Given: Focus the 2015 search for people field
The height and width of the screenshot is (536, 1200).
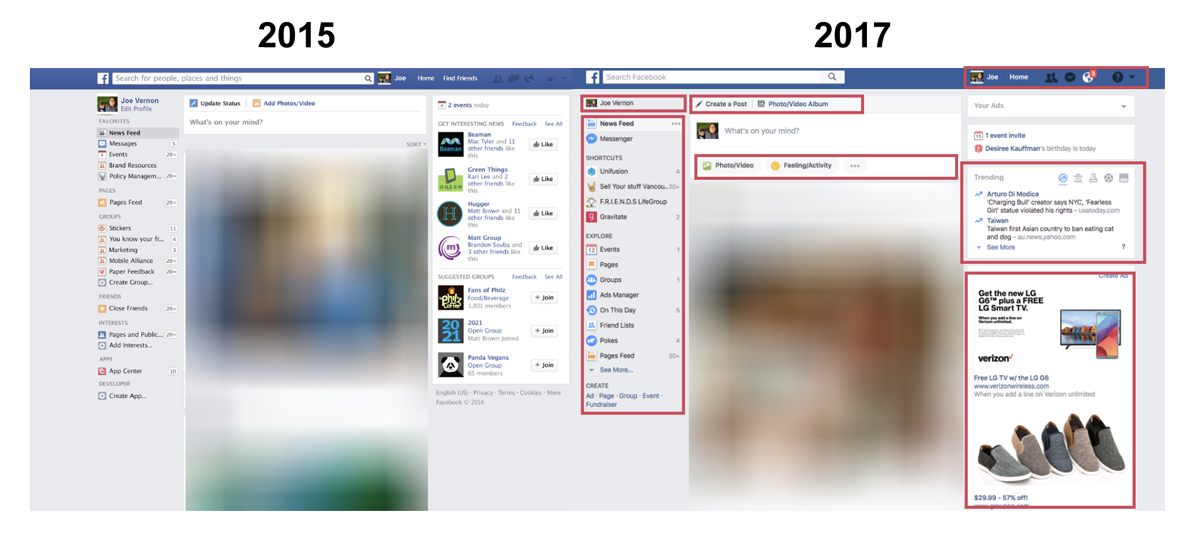Looking at the screenshot, I should coord(242,78).
